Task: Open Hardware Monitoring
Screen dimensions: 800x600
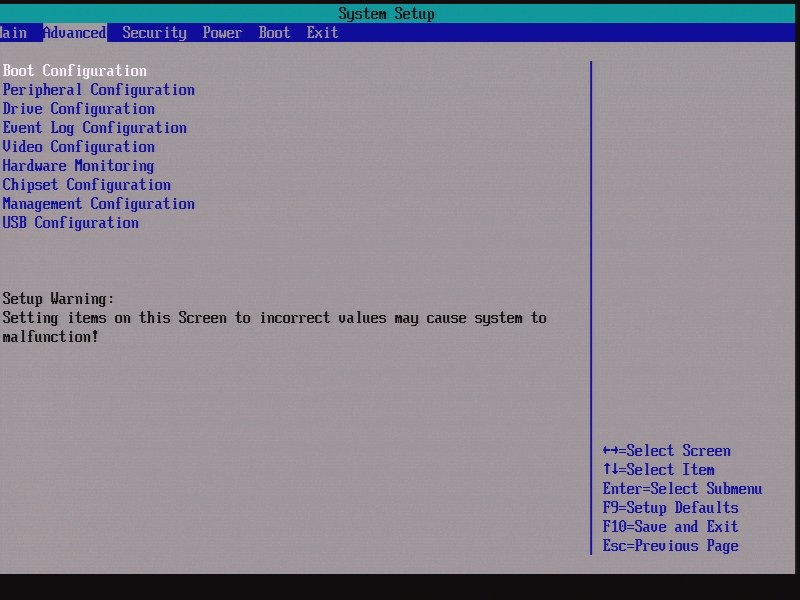Action: coord(78,165)
